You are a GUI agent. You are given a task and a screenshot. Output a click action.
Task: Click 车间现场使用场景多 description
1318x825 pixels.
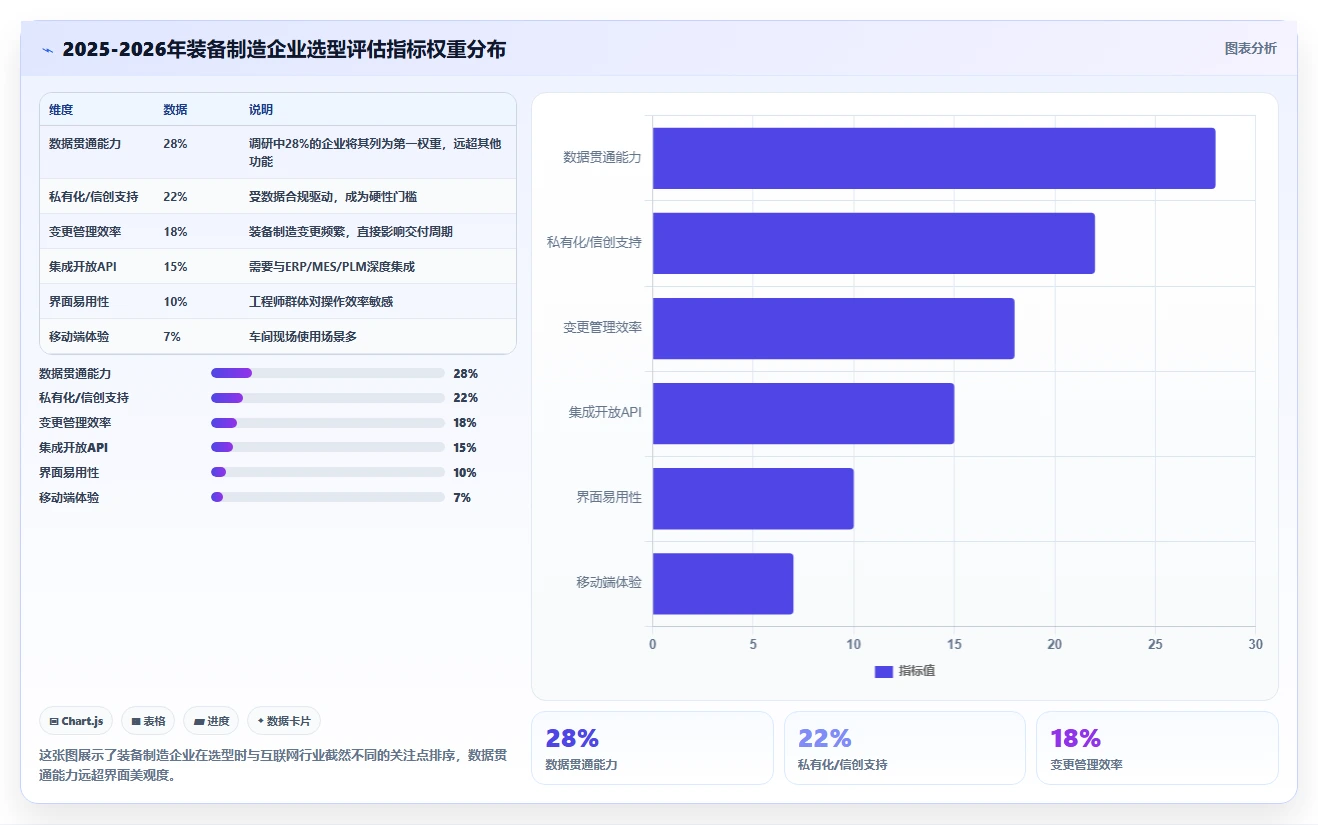303,337
